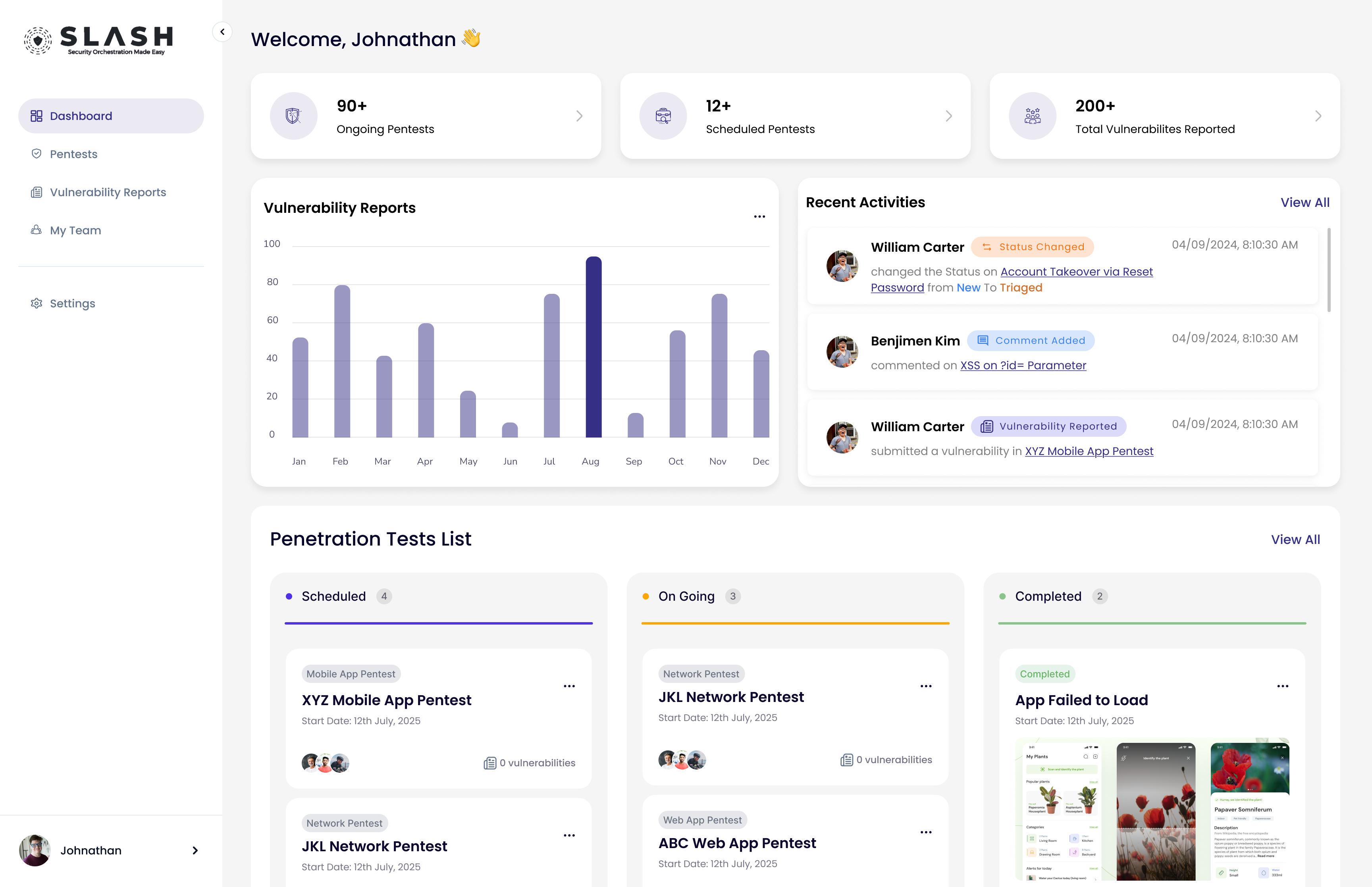Click the On Going count badge 3
Image resolution: width=1372 pixels, height=887 pixels.
tap(733, 596)
